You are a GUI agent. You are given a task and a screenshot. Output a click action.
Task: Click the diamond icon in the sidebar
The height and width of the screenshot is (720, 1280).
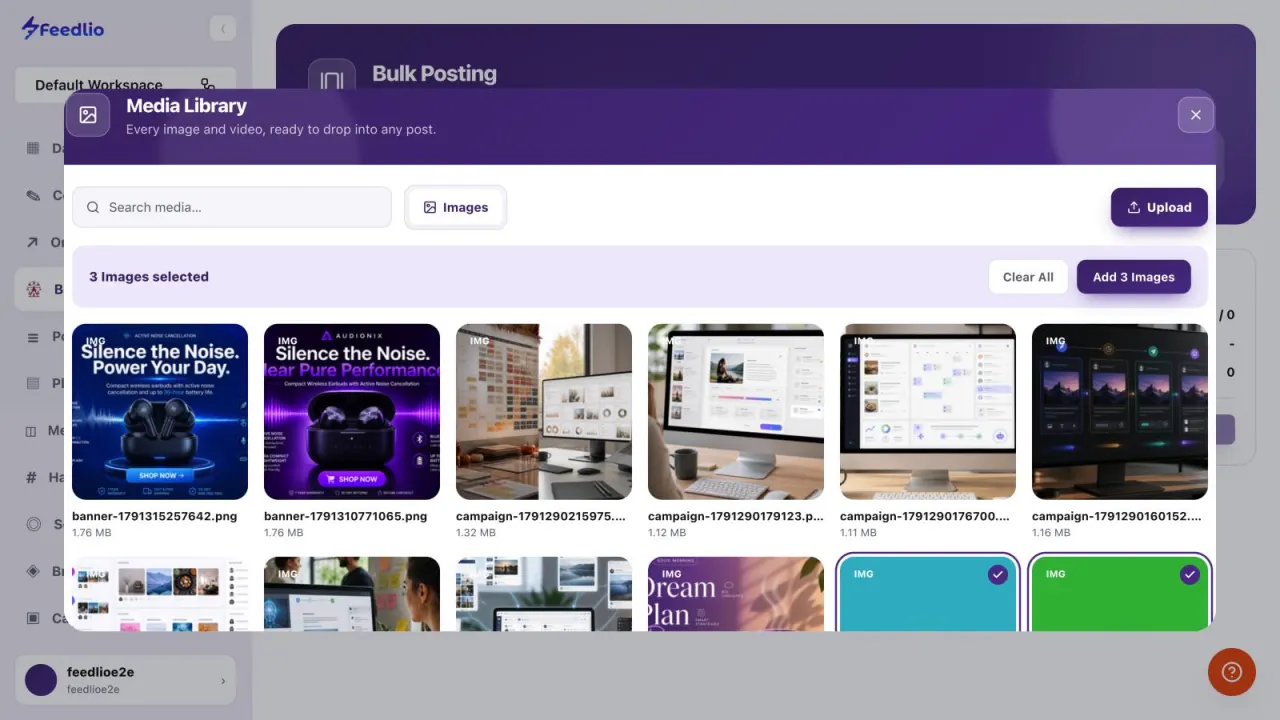pyautogui.click(x=33, y=571)
